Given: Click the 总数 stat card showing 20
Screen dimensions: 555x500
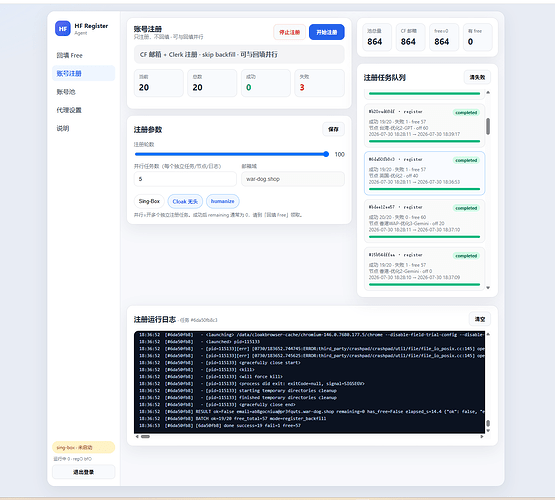Looking at the screenshot, I should coord(212,83).
